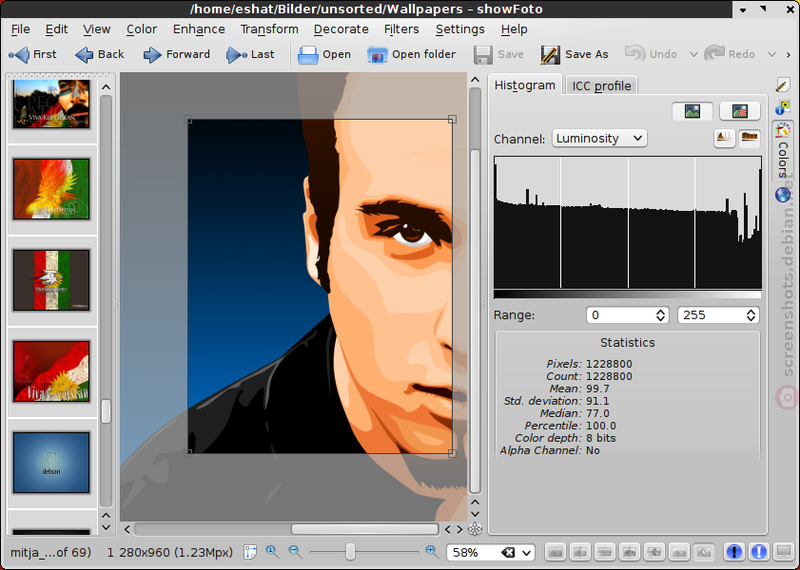Select the vertical striped flag thumbnail
800x570 pixels.
tap(51, 280)
